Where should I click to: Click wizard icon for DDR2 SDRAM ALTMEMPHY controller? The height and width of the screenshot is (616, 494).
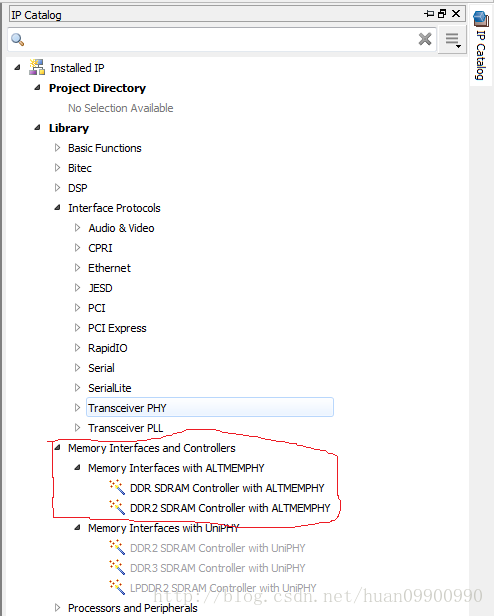pos(117,507)
